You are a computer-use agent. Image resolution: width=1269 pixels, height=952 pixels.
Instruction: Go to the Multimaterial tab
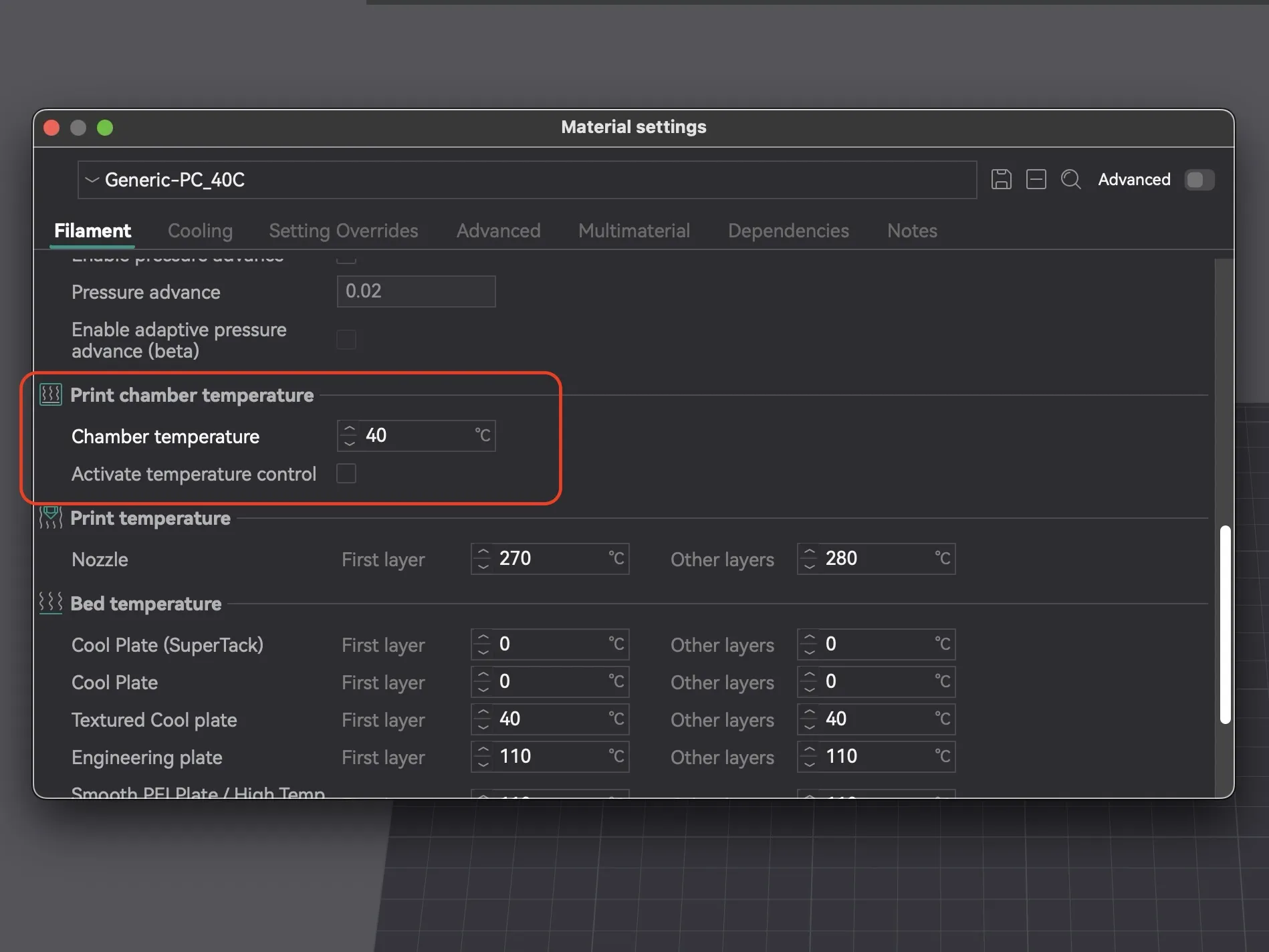(x=633, y=231)
